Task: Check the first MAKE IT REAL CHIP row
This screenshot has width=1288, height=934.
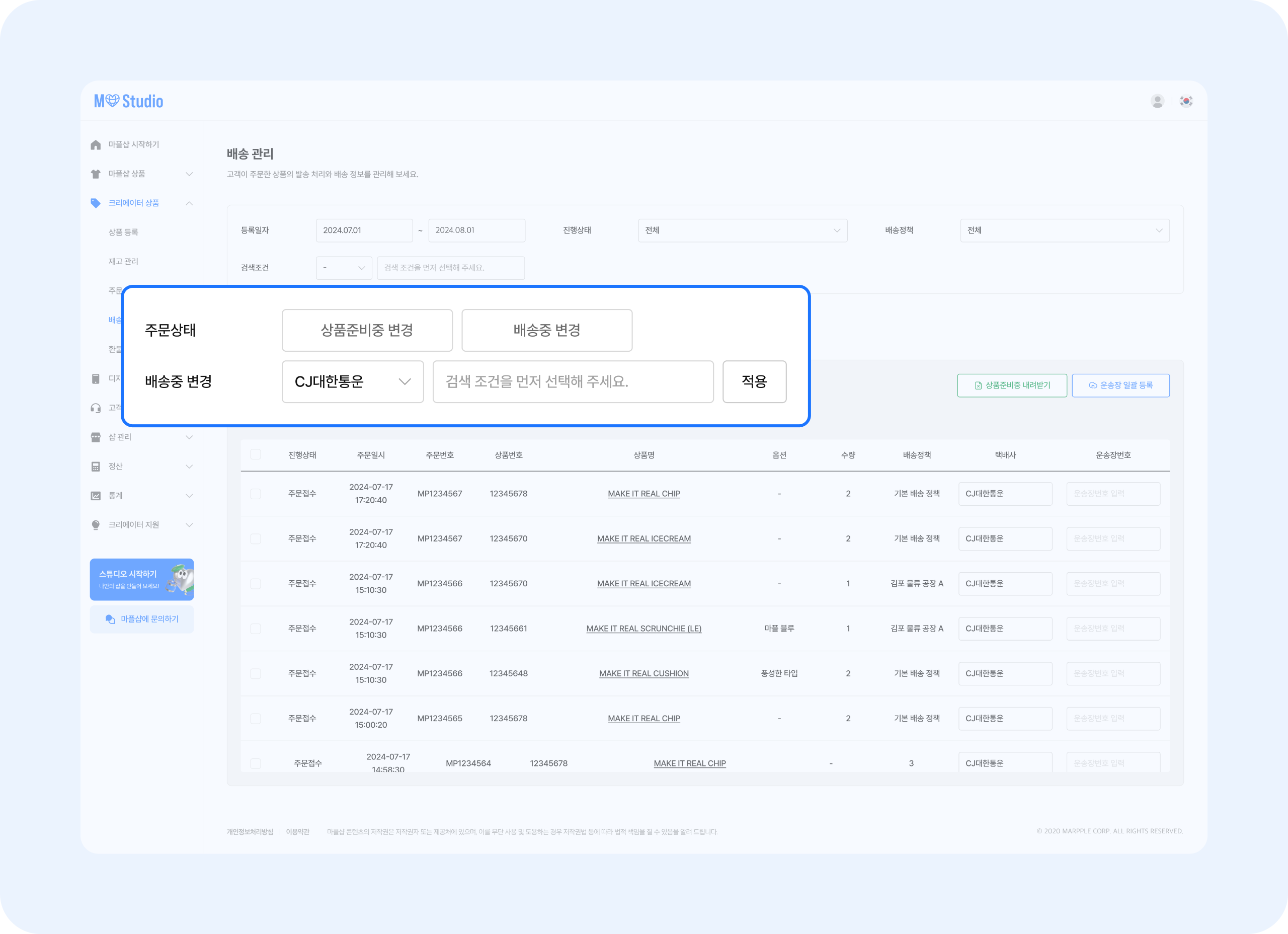Action: [256, 494]
